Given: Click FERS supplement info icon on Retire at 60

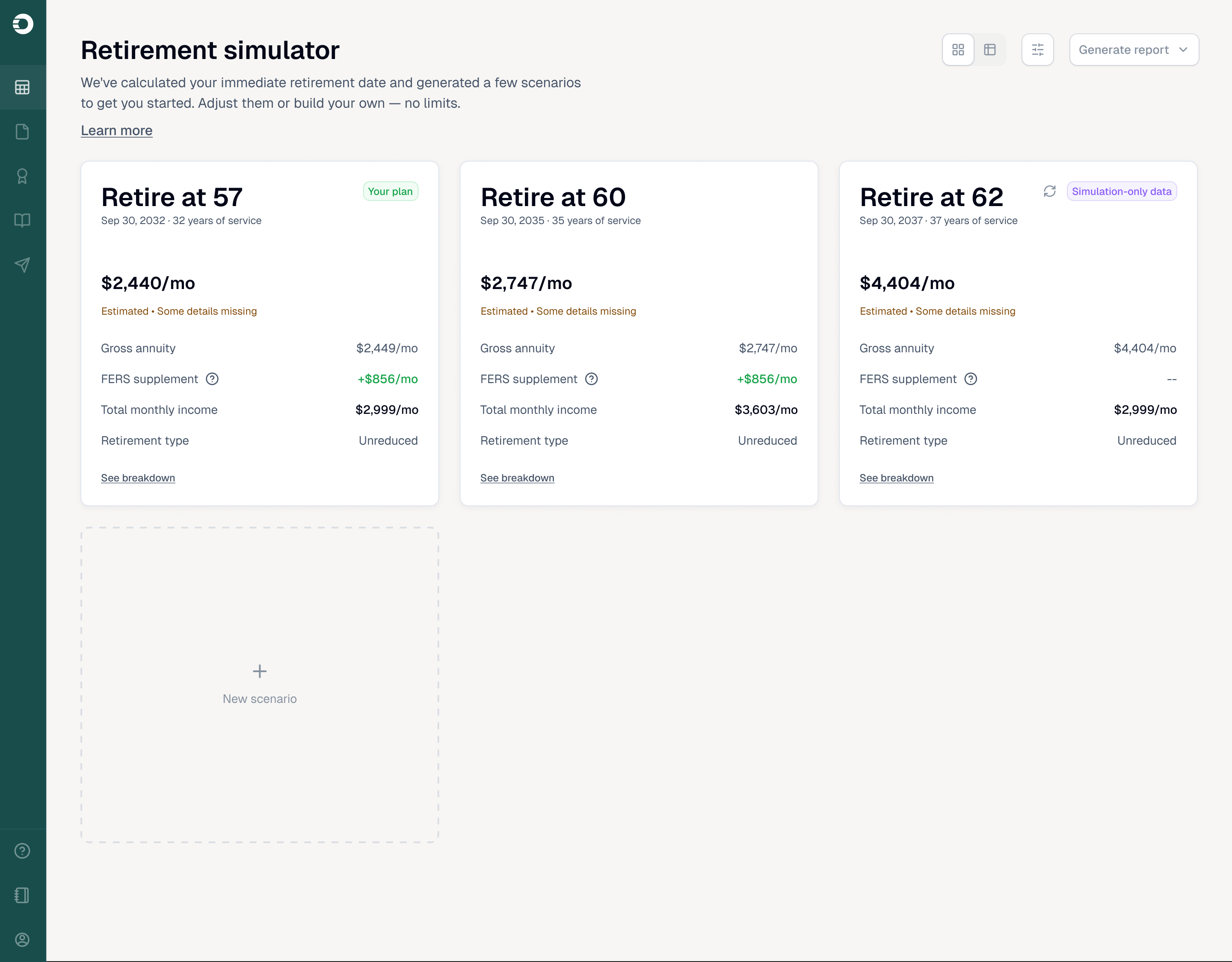Looking at the screenshot, I should click(591, 379).
